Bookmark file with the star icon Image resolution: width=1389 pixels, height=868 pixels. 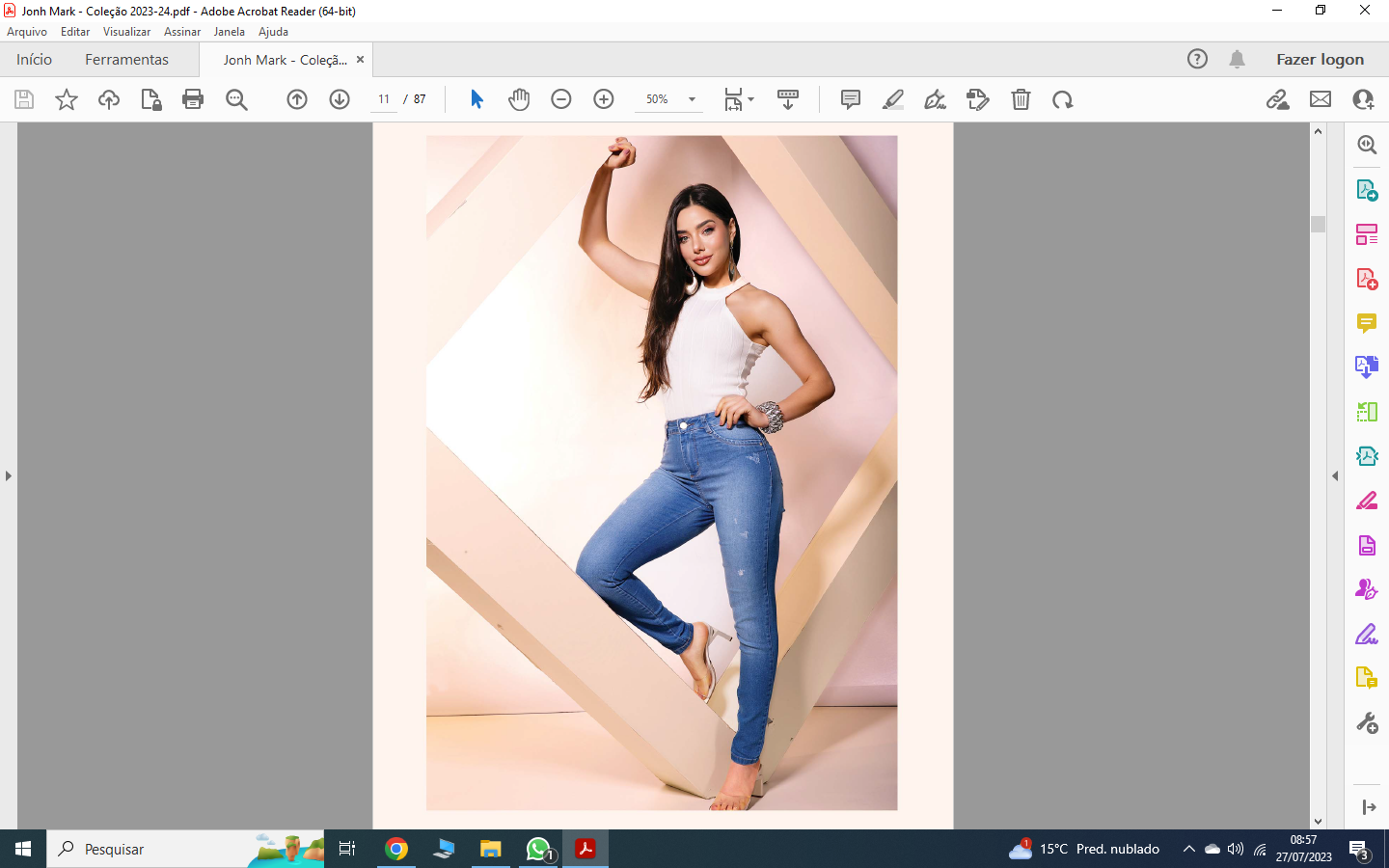[67, 99]
